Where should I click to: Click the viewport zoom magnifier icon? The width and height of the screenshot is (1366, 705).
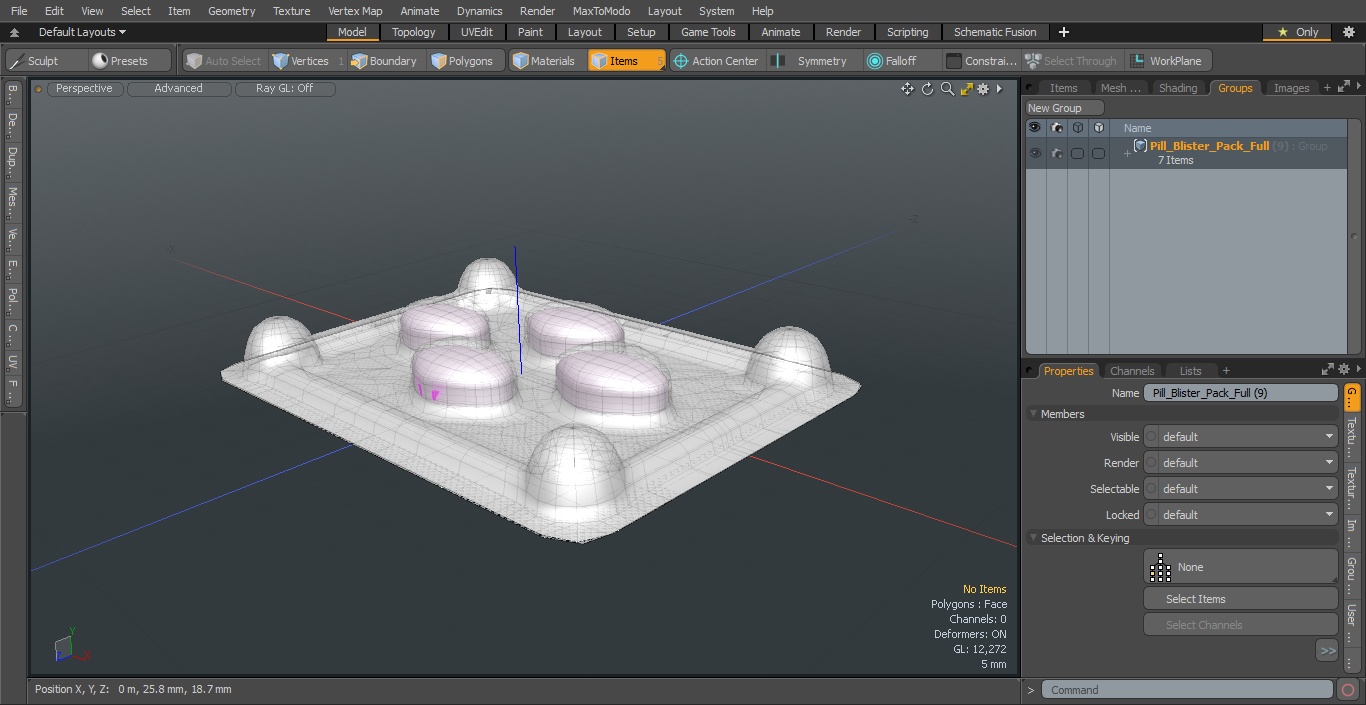tap(947, 89)
